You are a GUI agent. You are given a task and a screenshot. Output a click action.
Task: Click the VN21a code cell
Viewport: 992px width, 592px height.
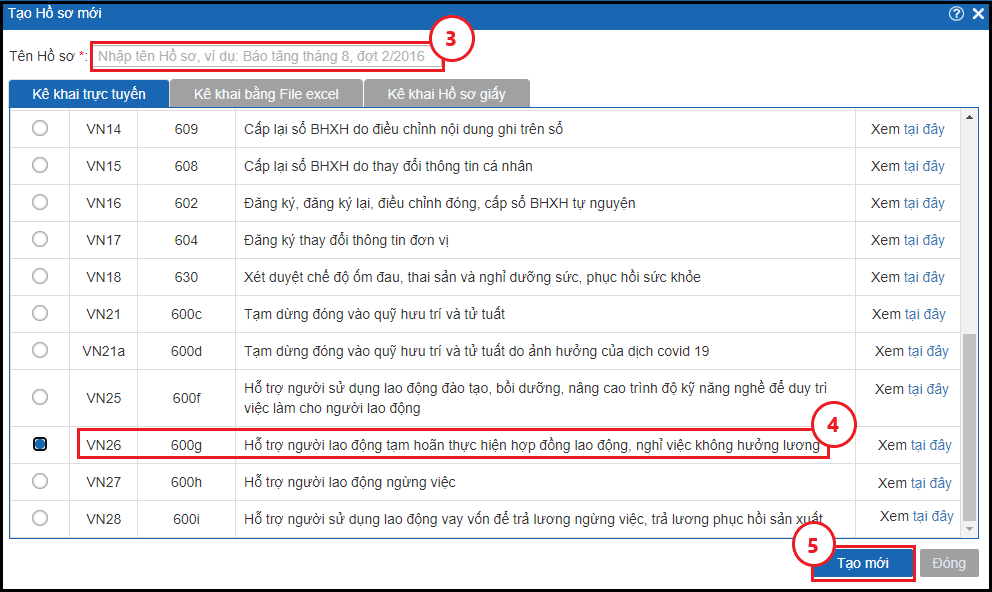pos(104,351)
